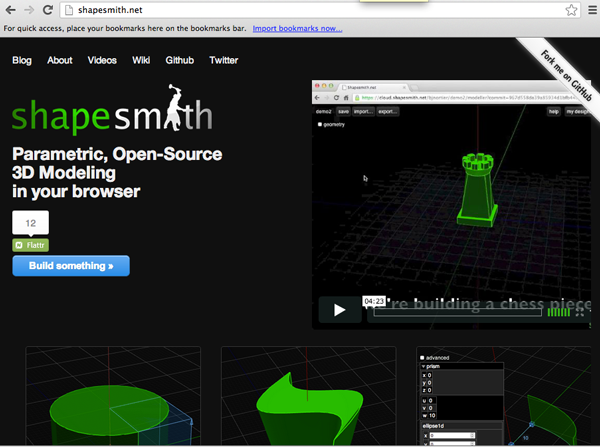Toggle fullscreen on the video player
Screen dimensions: 600x447
(x=585, y=312)
